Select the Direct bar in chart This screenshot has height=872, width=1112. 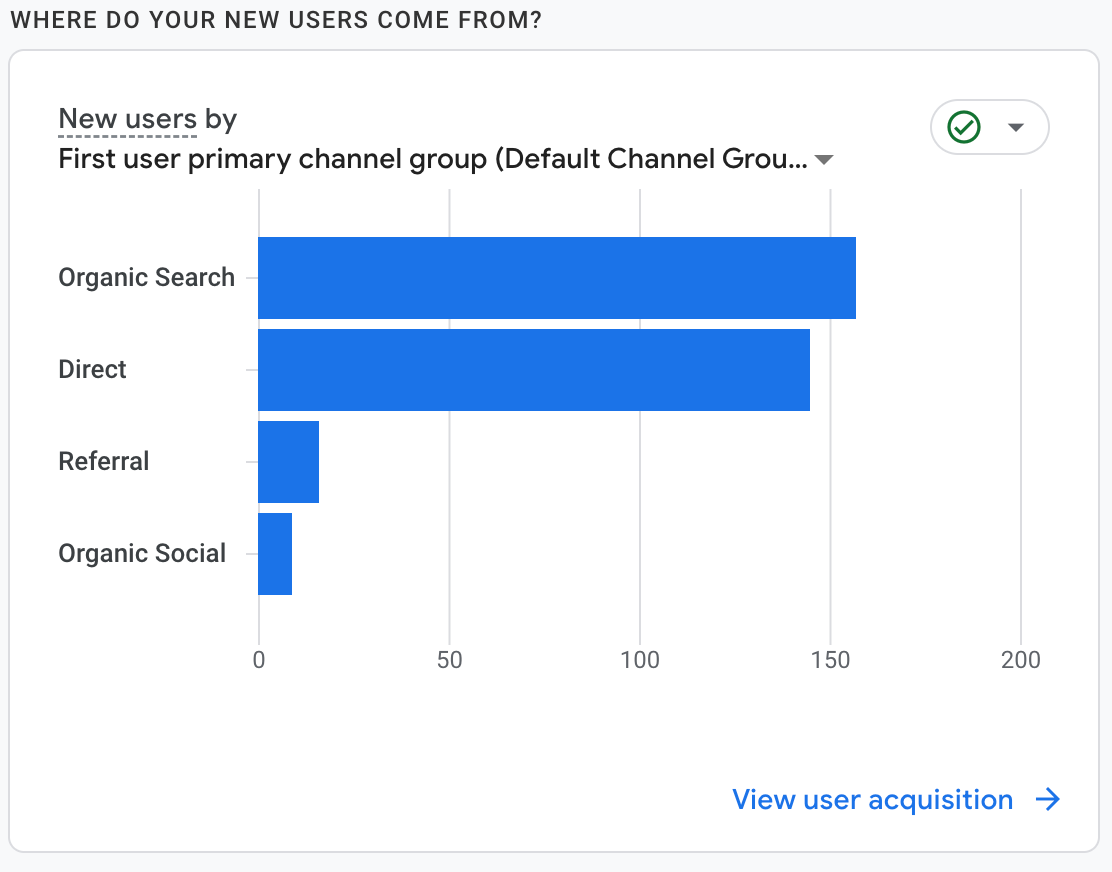pyautogui.click(x=533, y=370)
